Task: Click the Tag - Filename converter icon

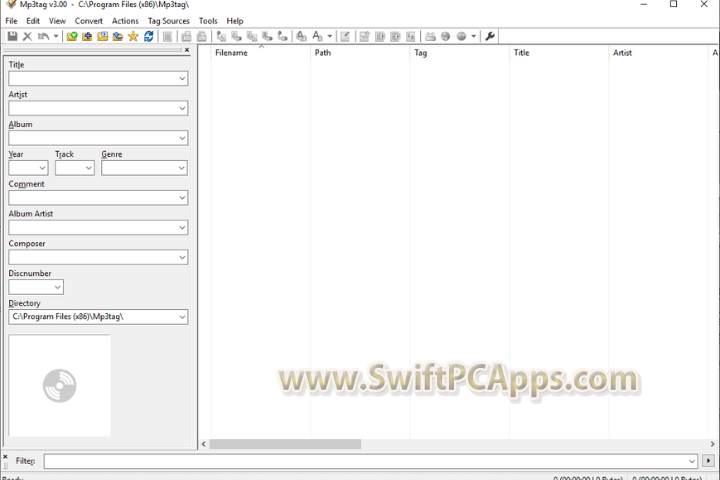Action: [x=221, y=36]
